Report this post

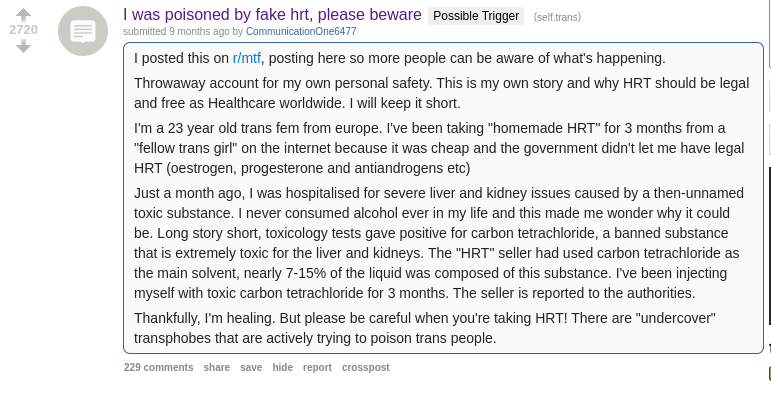[x=317, y=367]
